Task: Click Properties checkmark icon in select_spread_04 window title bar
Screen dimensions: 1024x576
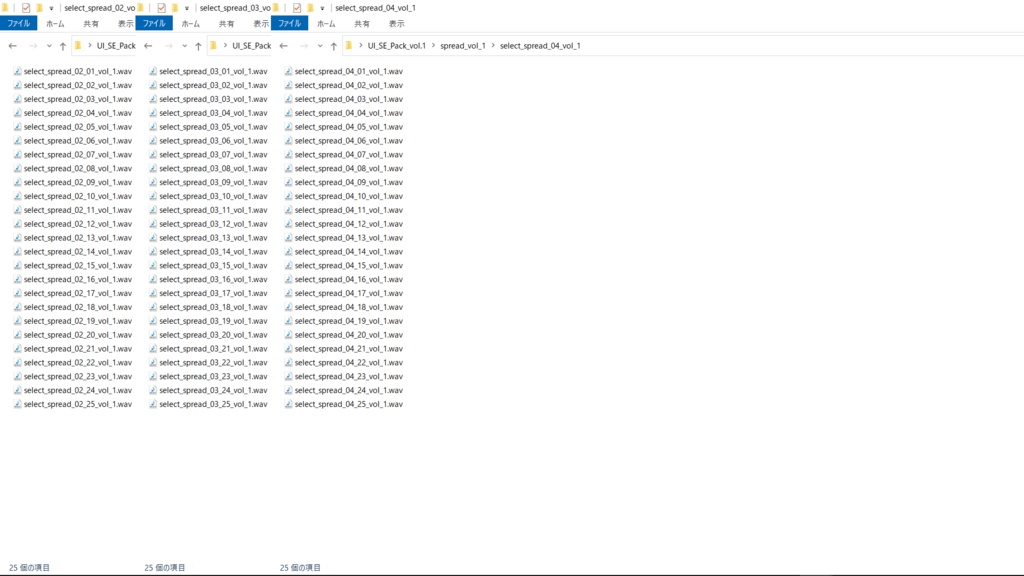Action: pos(296,8)
